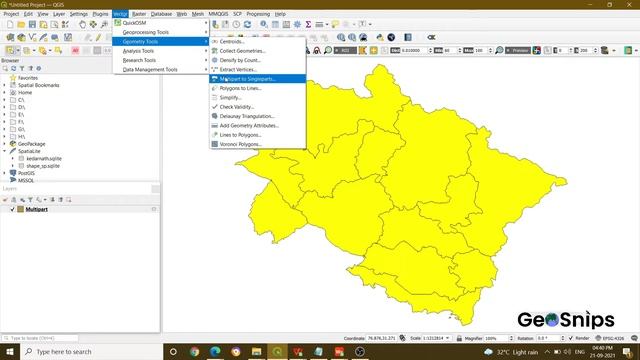Toggle the Render checkbox in status bar

571,338
